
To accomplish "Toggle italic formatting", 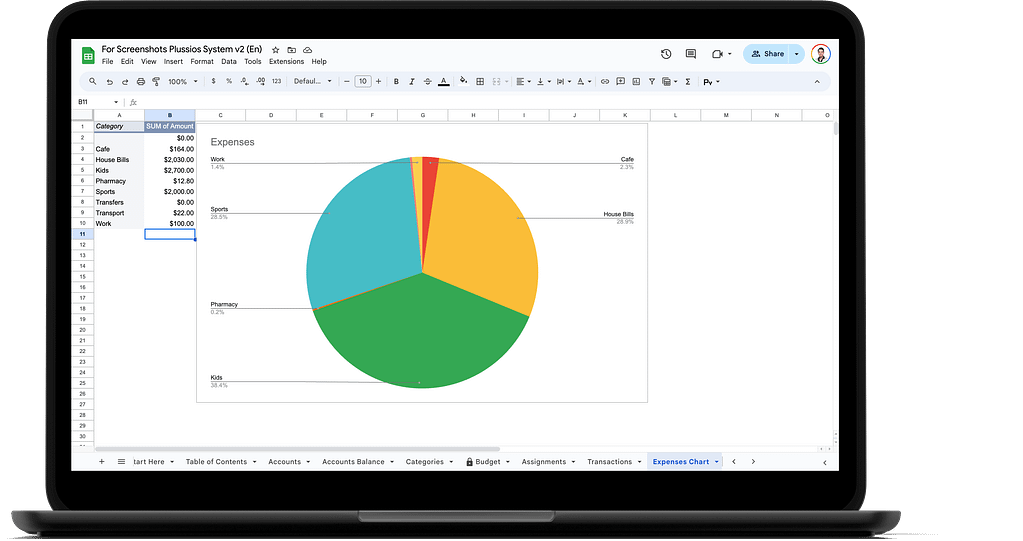I will point(412,82).
